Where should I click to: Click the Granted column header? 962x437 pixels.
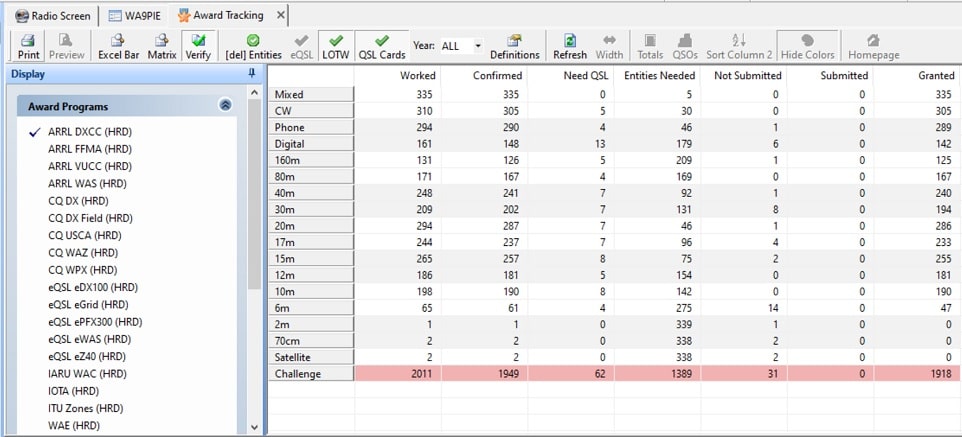[x=918, y=75]
